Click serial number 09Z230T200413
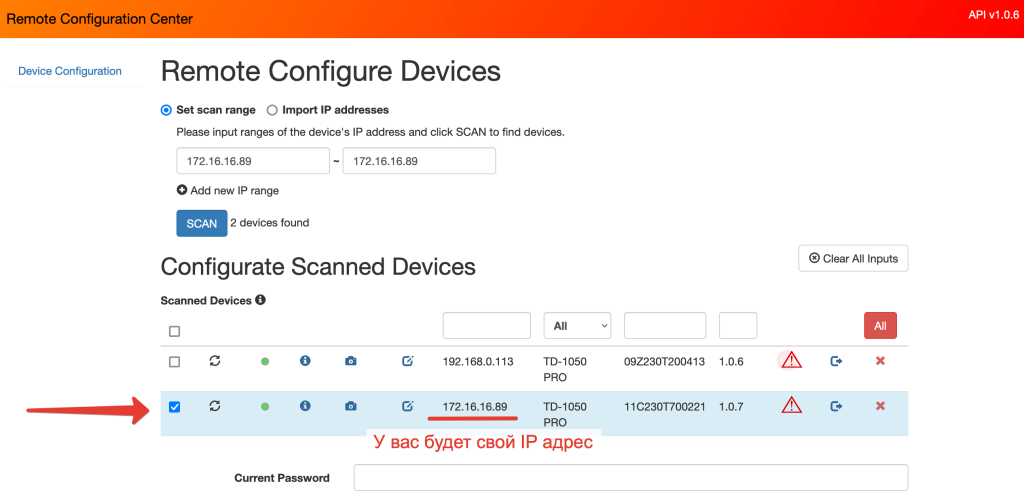This screenshot has height=502, width=1024. pyautogui.click(x=665, y=361)
